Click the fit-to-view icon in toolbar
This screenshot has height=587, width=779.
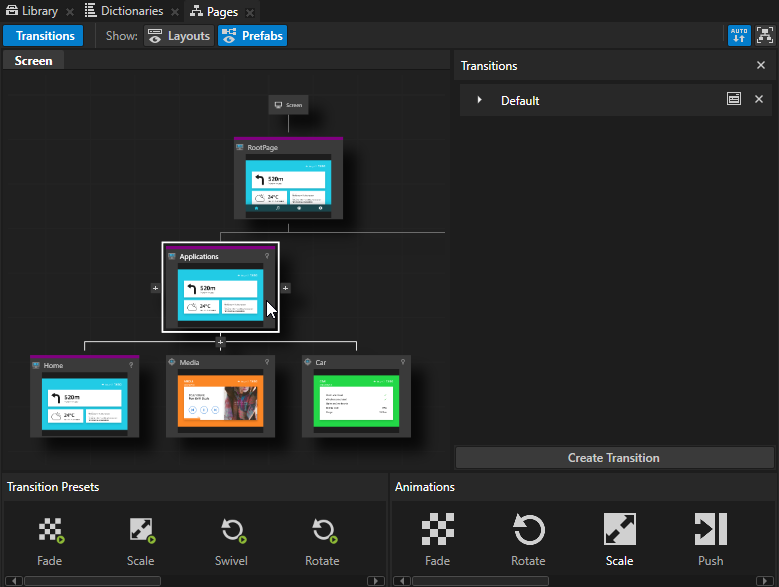tap(765, 36)
